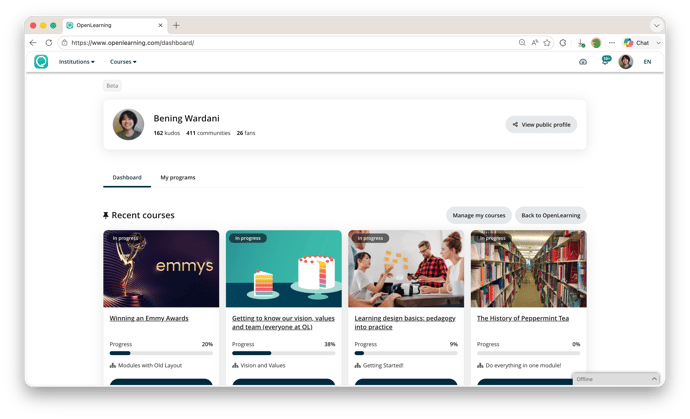The image size is (690, 419).
Task: Click the Learning design basics progress bar
Action: tap(405, 353)
